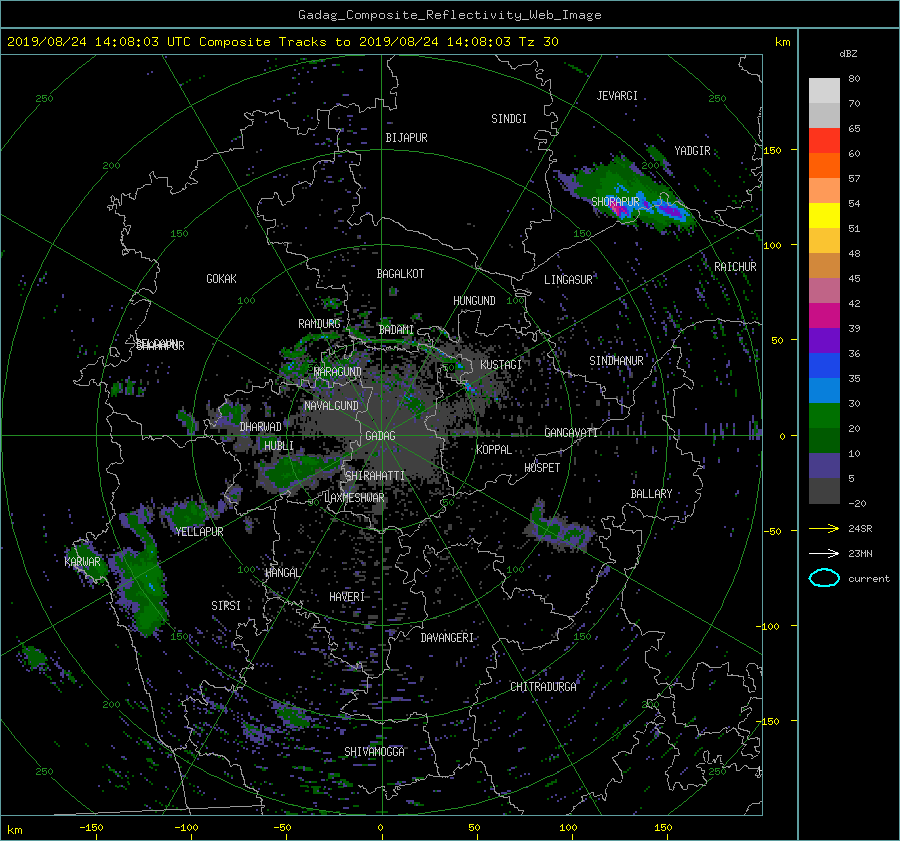The width and height of the screenshot is (900, 841).
Task: Click the HUBLI city label
Action: pos(279,446)
